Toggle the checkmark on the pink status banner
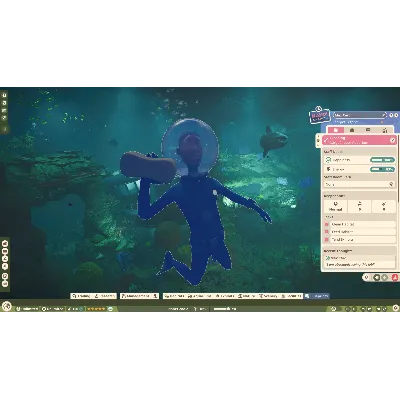400x400 pixels. 392,140
